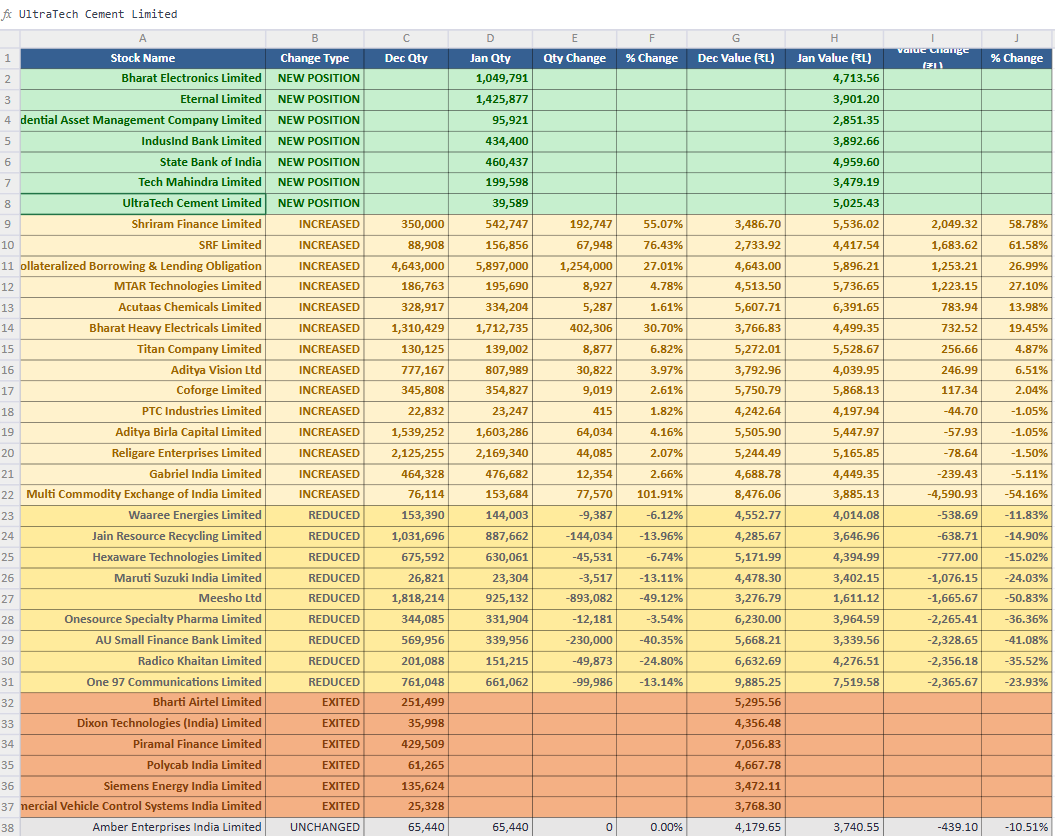Click Jan Value 5,025.43 cell

[834, 203]
